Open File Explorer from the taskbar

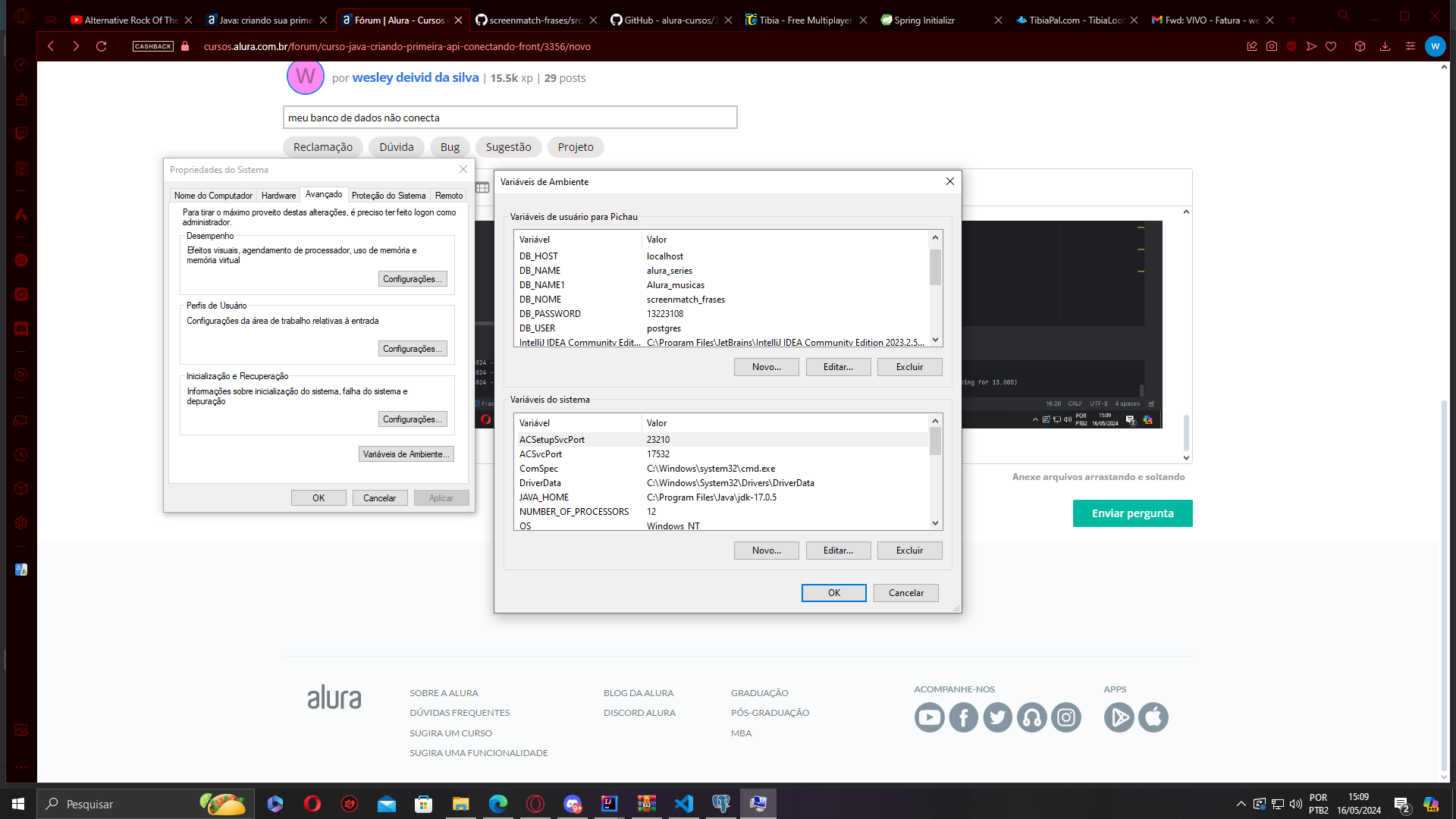click(x=460, y=804)
